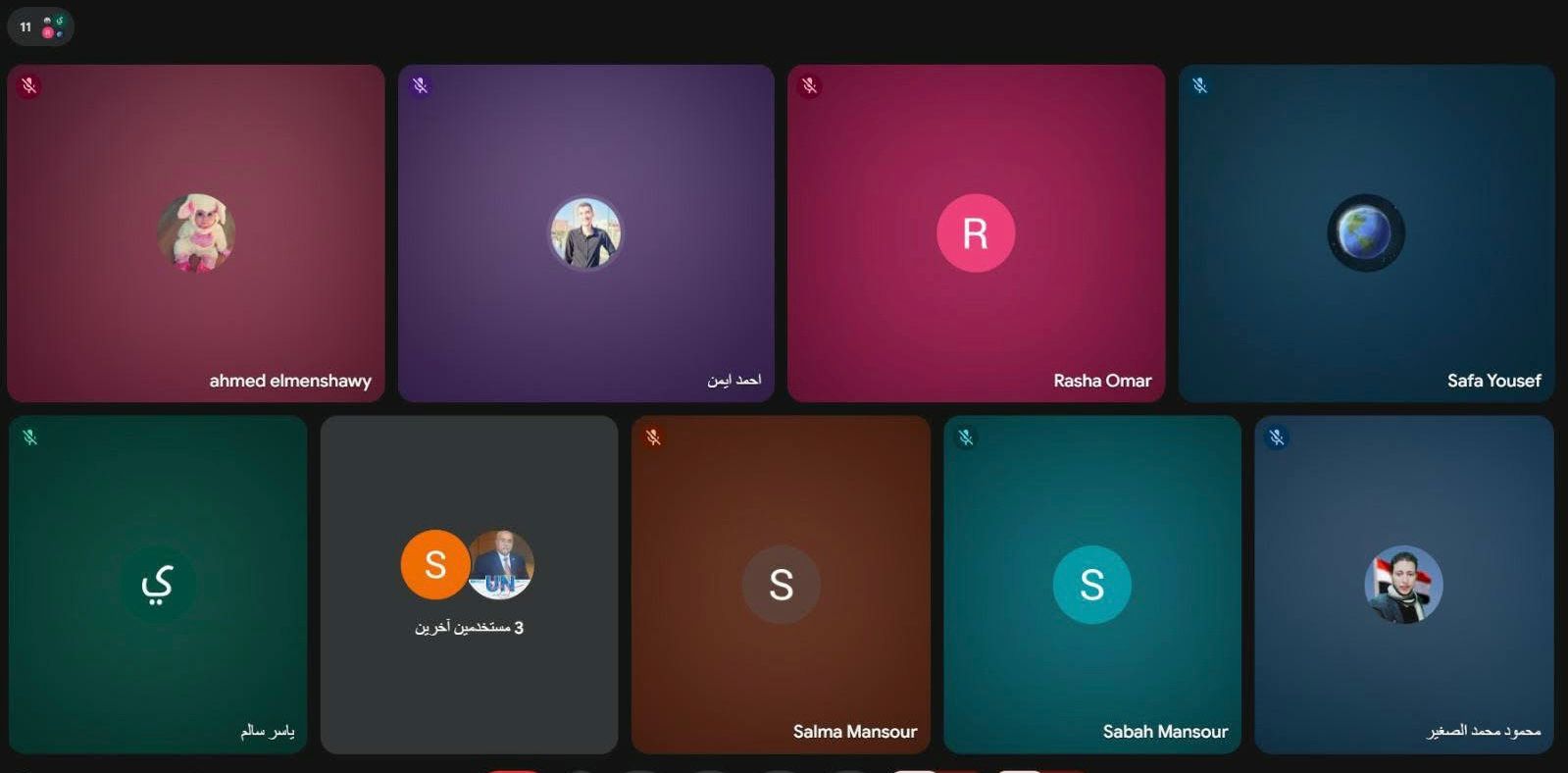Viewport: 1568px width, 773px height.
Task: Click the UN profile photo in others tile
Action: [502, 565]
